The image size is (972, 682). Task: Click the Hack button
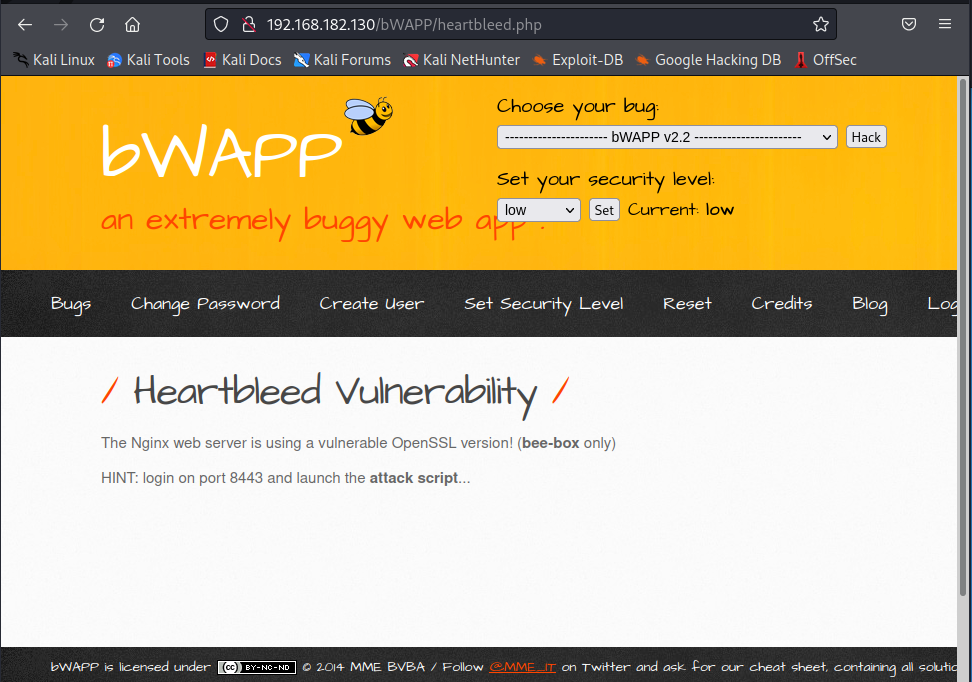[x=866, y=137]
